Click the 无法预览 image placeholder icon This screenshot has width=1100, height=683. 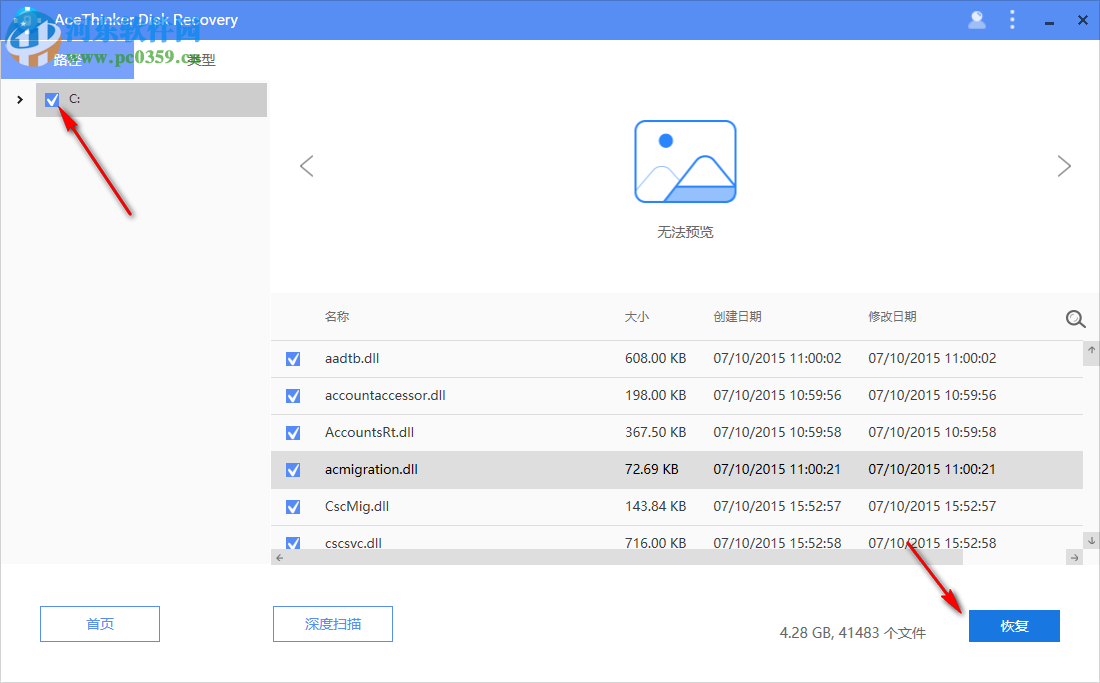coord(685,161)
